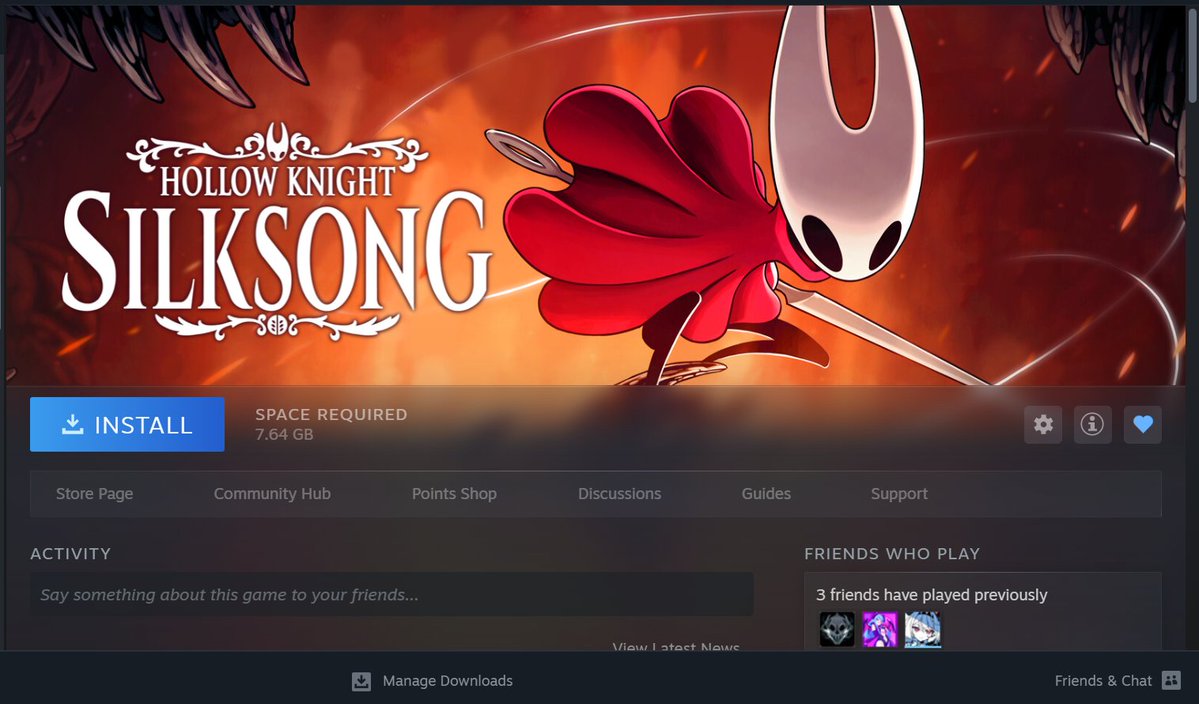The image size is (1199, 704).
Task: Open the Points Shop link
Action: tap(454, 494)
